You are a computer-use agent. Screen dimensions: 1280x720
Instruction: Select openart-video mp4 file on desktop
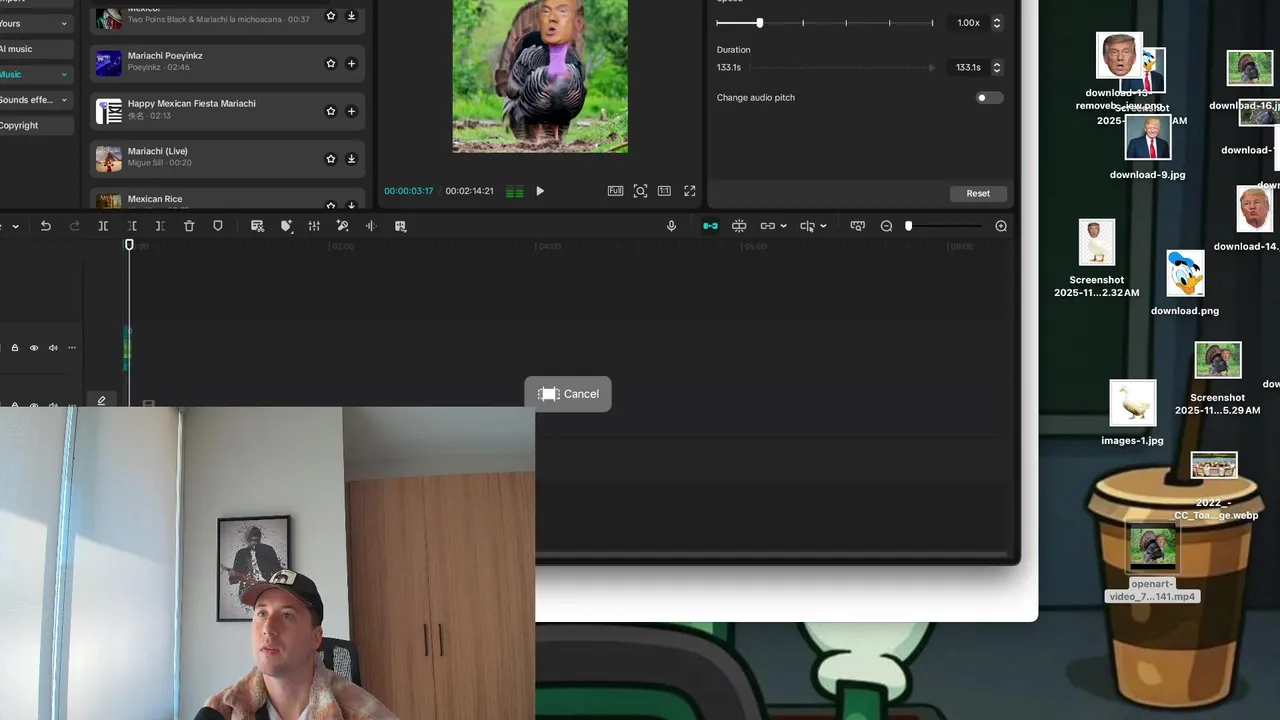tap(1152, 564)
